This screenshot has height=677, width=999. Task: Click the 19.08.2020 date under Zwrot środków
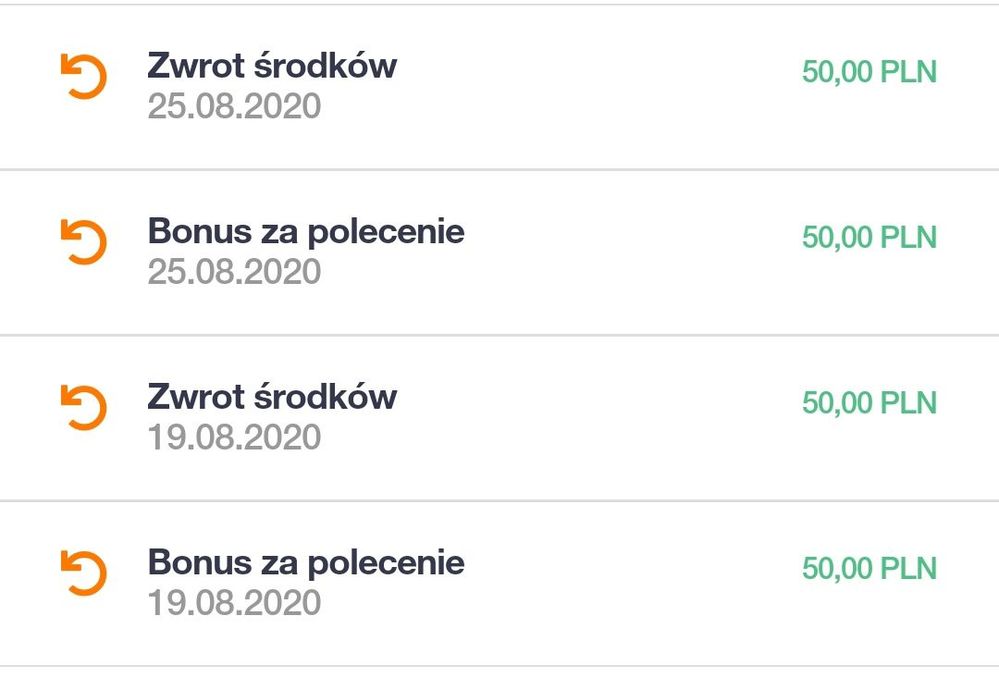click(234, 438)
